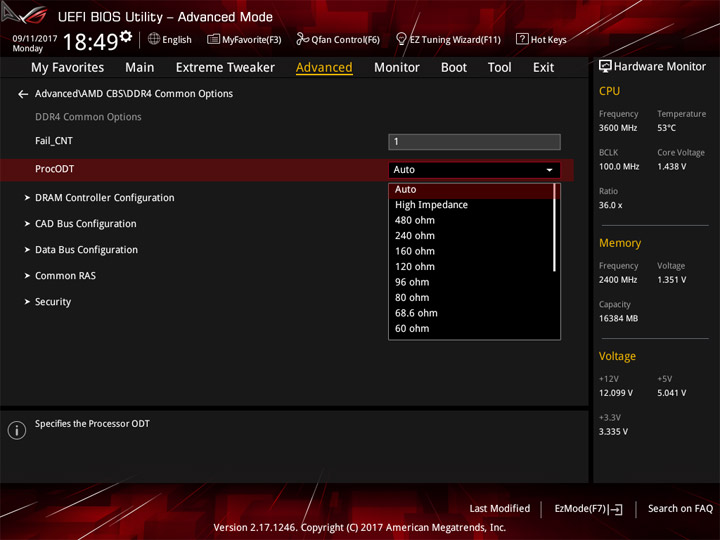Viewport: 720px width, 540px height.
Task: Switch to EzMode(F7)
Action: point(589,509)
